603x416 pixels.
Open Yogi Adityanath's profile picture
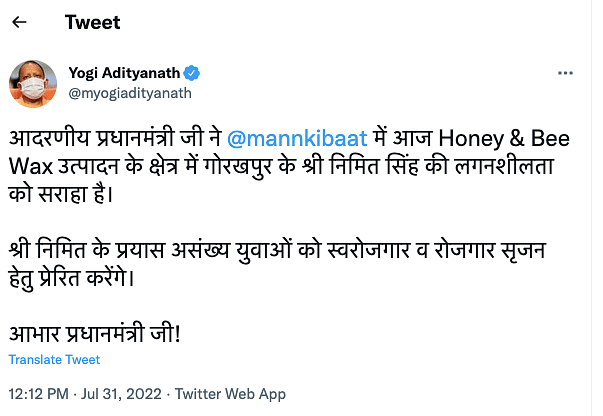point(32,83)
